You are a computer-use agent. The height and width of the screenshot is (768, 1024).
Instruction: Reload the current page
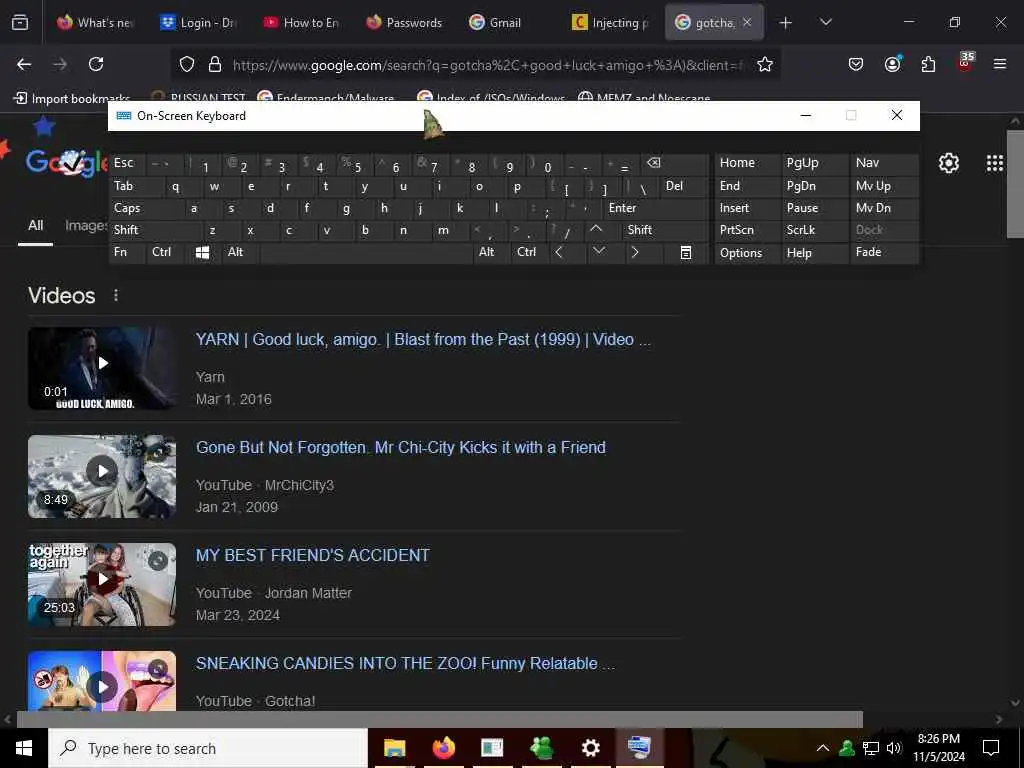96,64
